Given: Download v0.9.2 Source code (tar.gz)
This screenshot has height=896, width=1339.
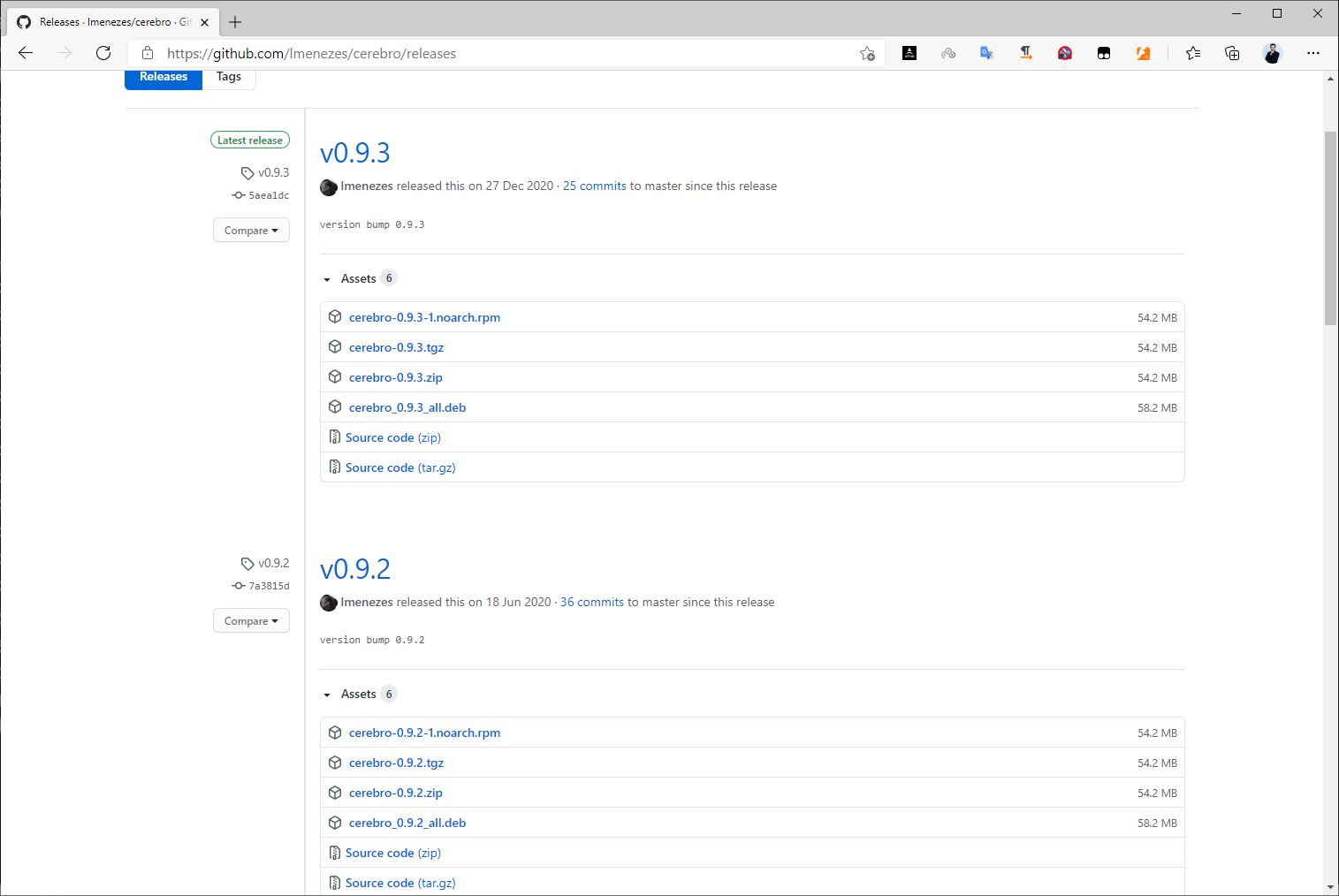Looking at the screenshot, I should tap(400, 883).
